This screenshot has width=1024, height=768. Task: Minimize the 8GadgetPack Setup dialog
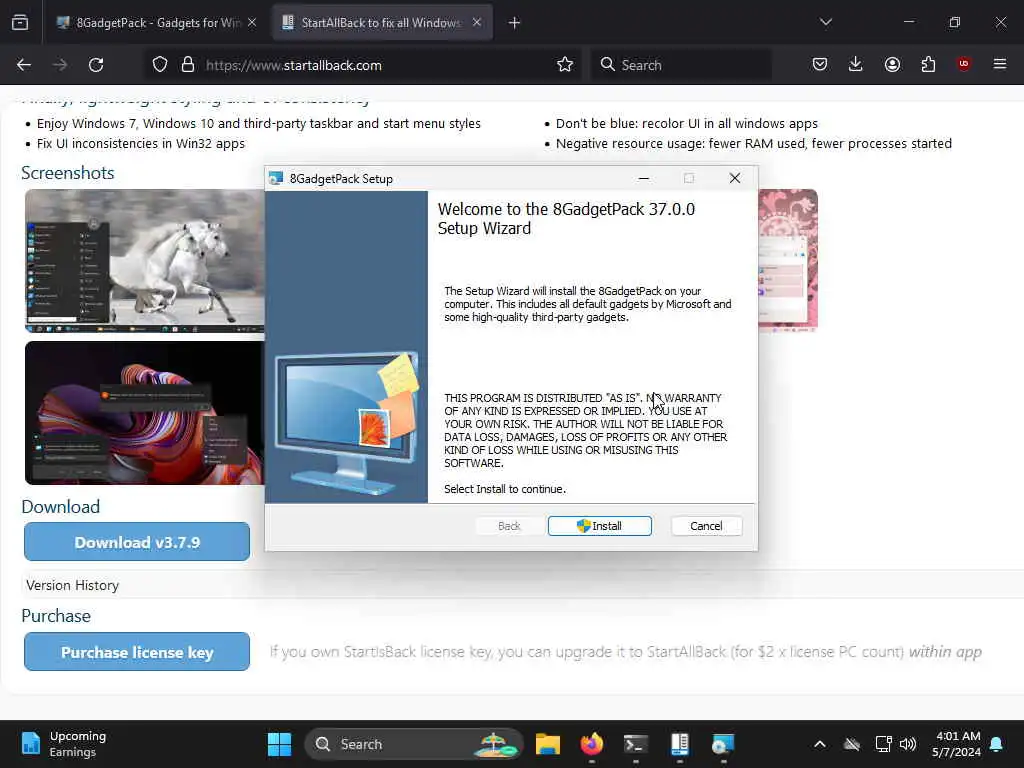click(x=643, y=178)
